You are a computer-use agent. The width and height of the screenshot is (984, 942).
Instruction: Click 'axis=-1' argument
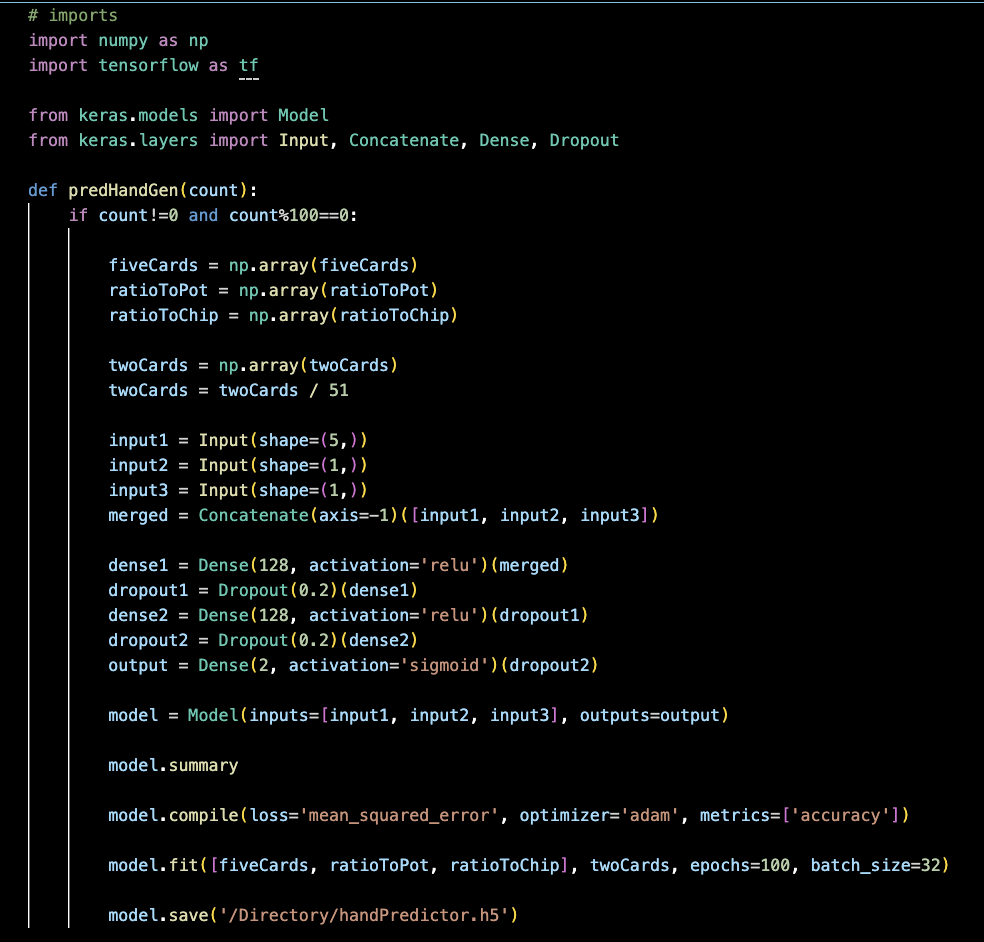coord(353,515)
